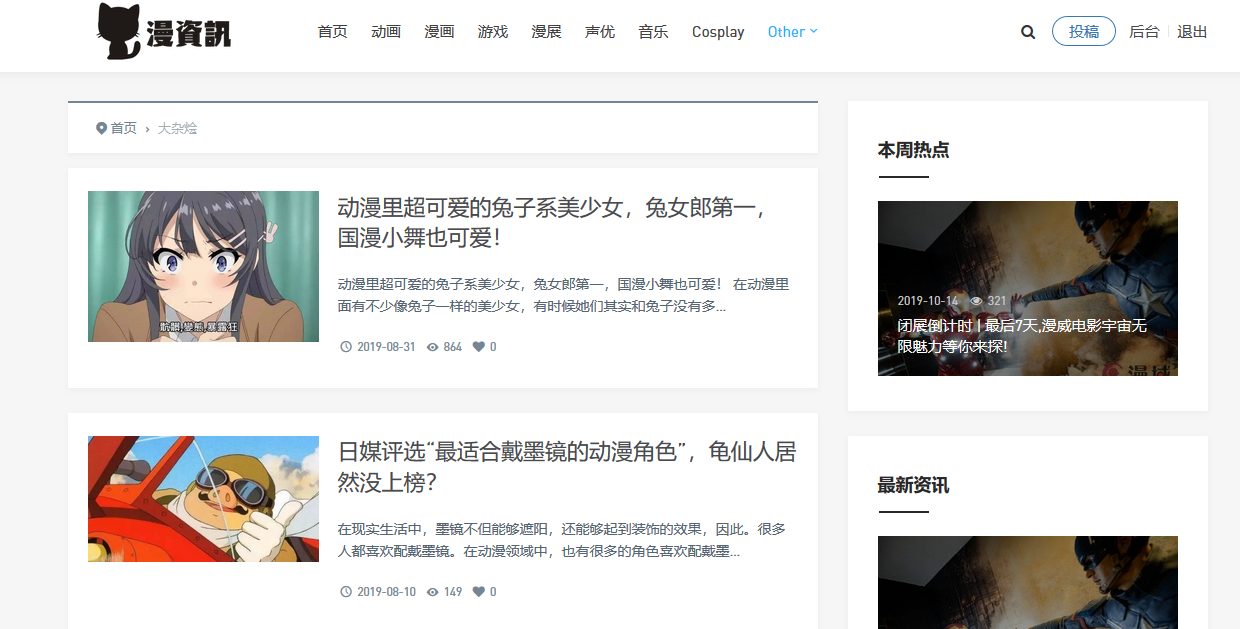This screenshot has width=1240, height=629.
Task: Click the sunglasses article excerpt text
Action: click(561, 540)
